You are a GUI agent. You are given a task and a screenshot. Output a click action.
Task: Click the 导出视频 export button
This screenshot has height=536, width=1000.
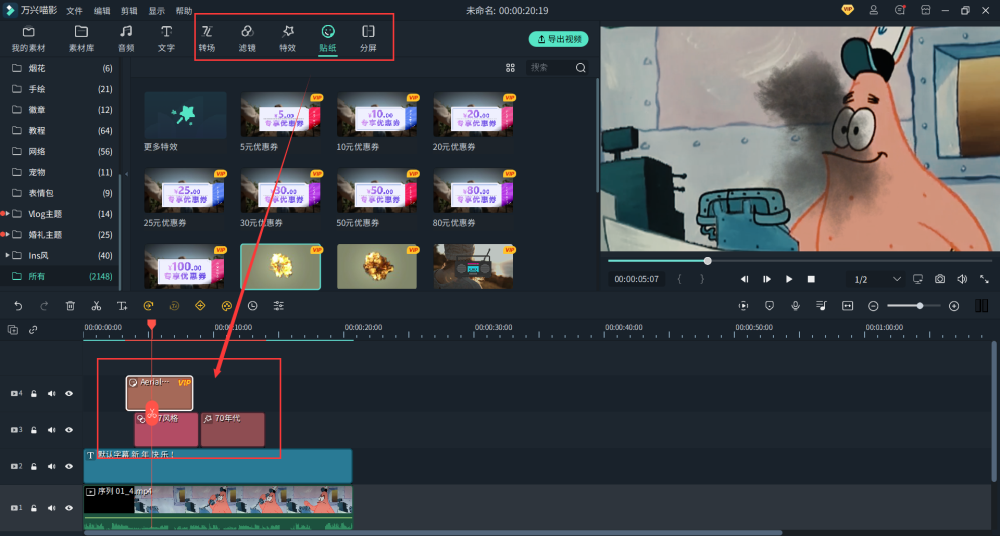click(559, 39)
